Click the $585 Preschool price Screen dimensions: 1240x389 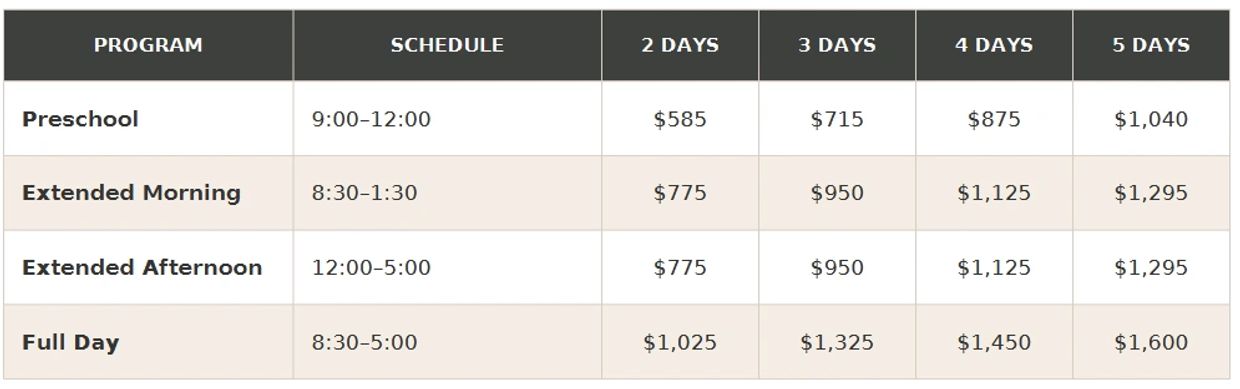pos(680,119)
